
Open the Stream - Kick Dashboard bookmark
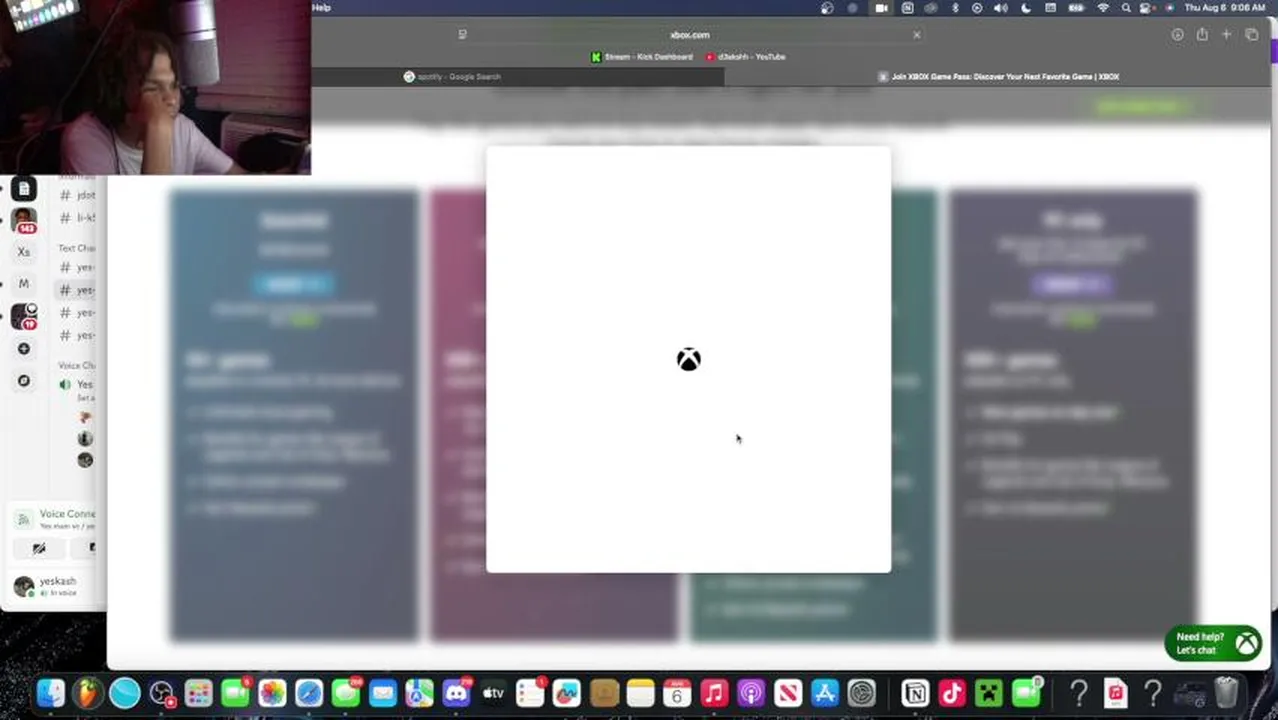coord(641,57)
